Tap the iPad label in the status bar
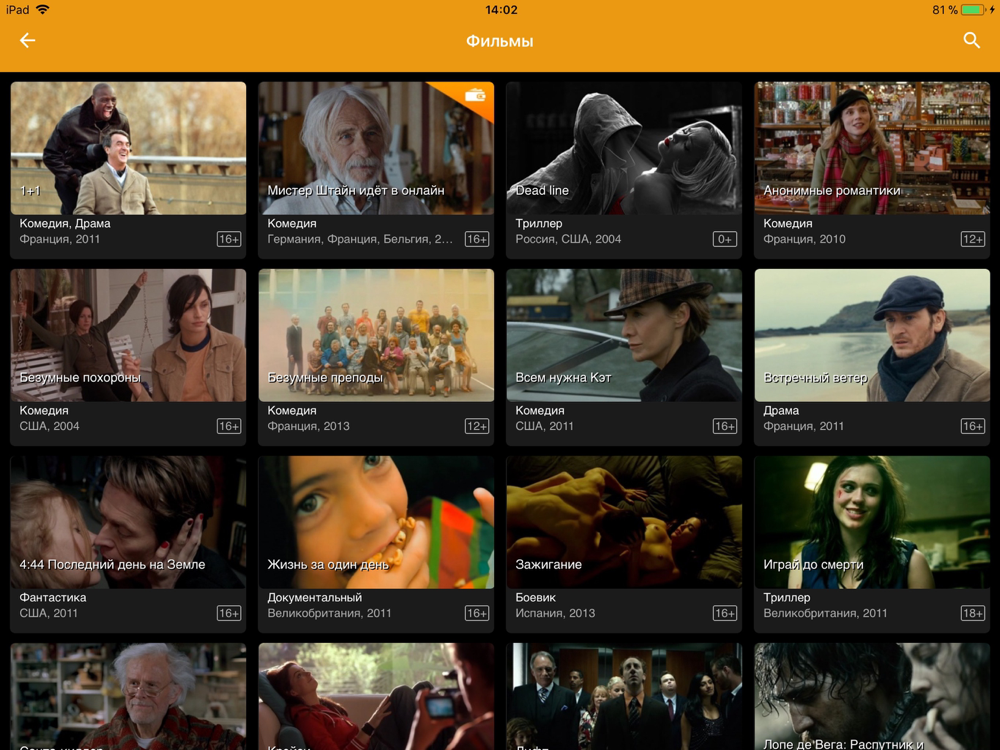The height and width of the screenshot is (750, 1000). 17,10
